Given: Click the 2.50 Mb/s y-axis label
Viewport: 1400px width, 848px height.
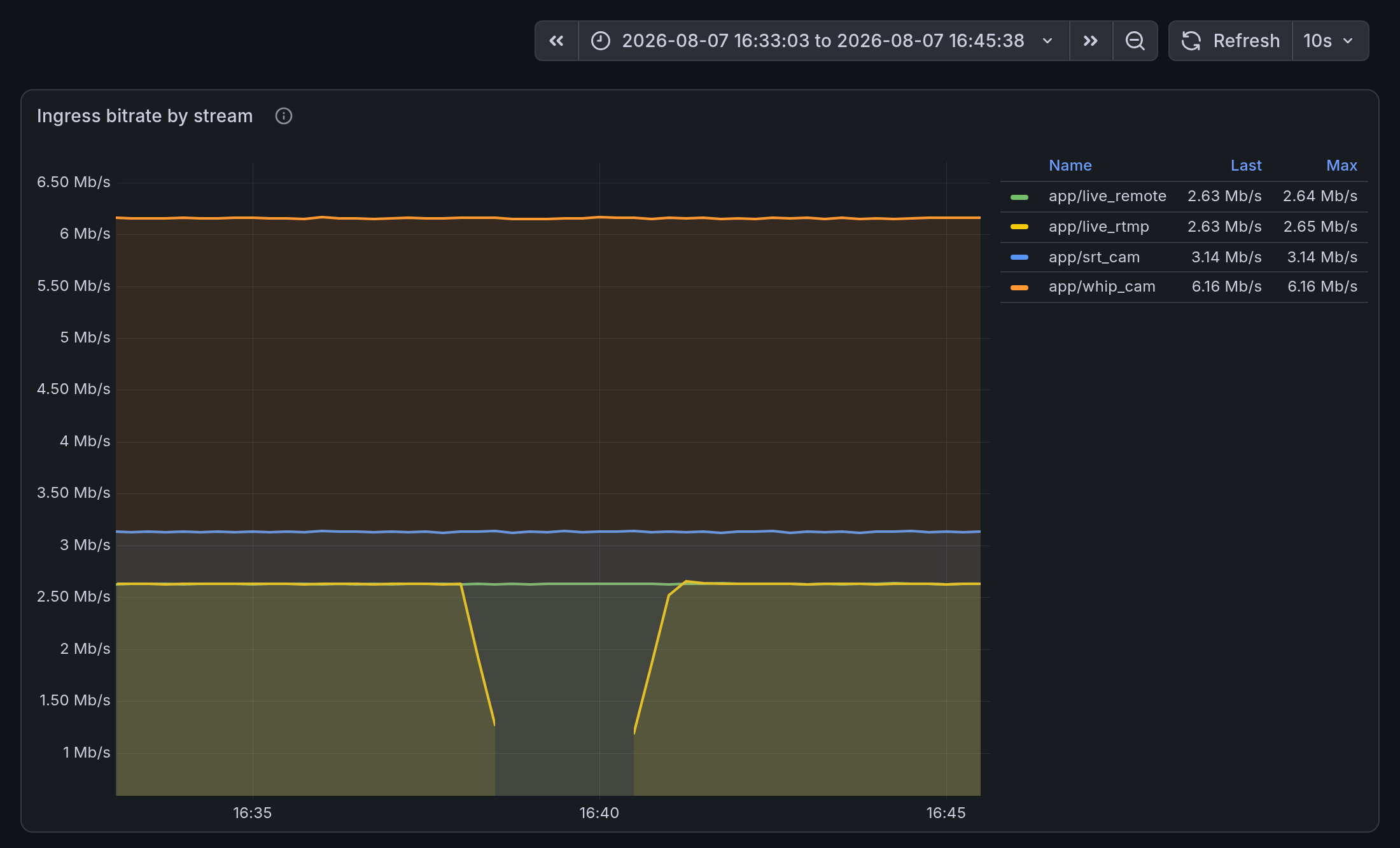Looking at the screenshot, I should [74, 597].
